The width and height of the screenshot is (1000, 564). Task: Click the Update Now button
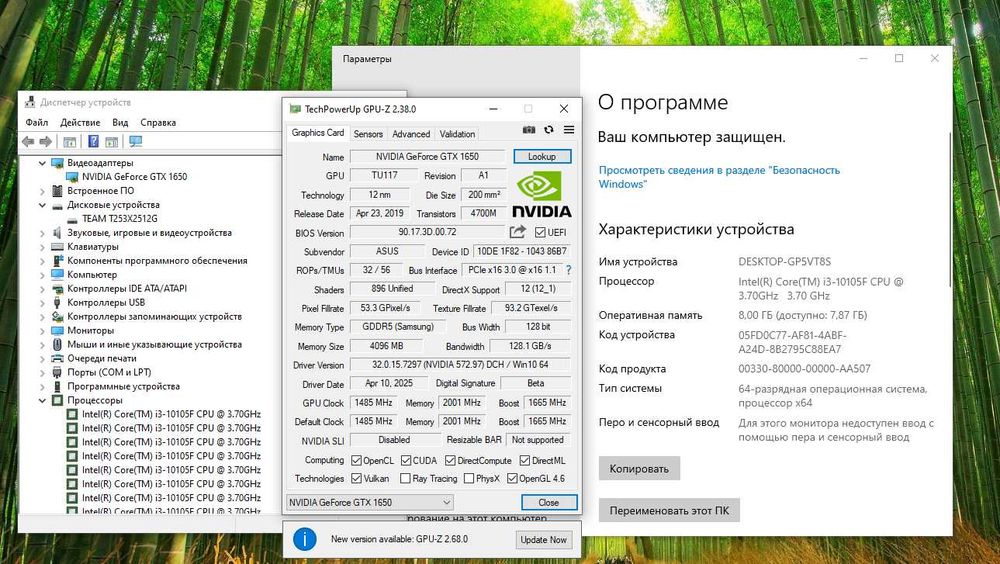pos(543,539)
